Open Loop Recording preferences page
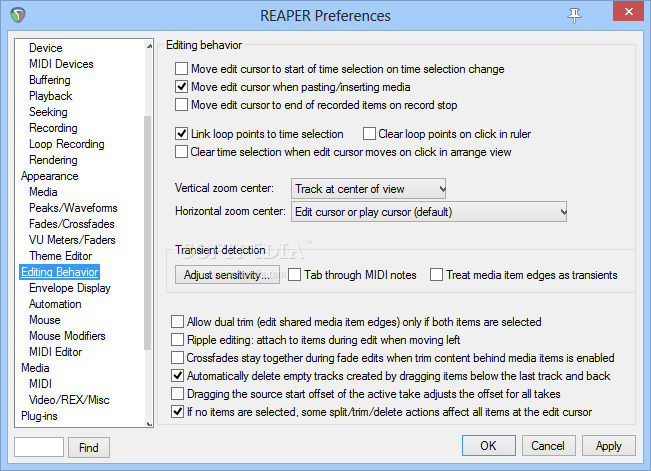 click(x=66, y=144)
